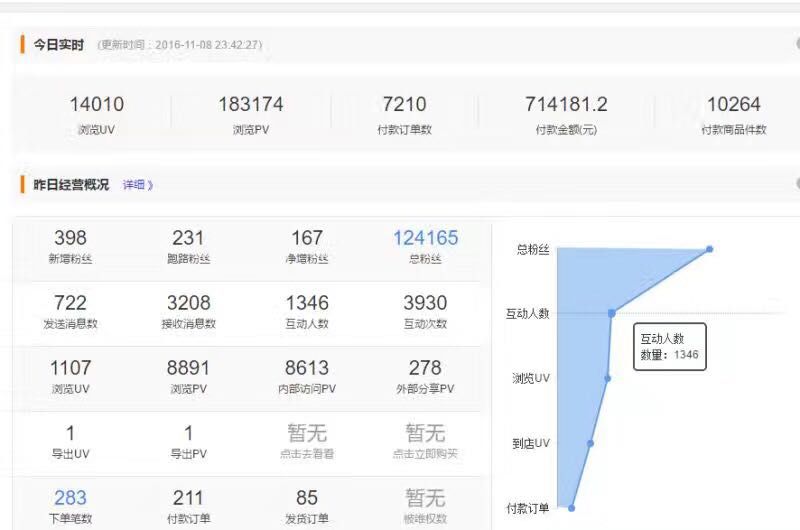800x530 pixels.
Task: Click the 到店UV chart axis label
Action: (531, 443)
